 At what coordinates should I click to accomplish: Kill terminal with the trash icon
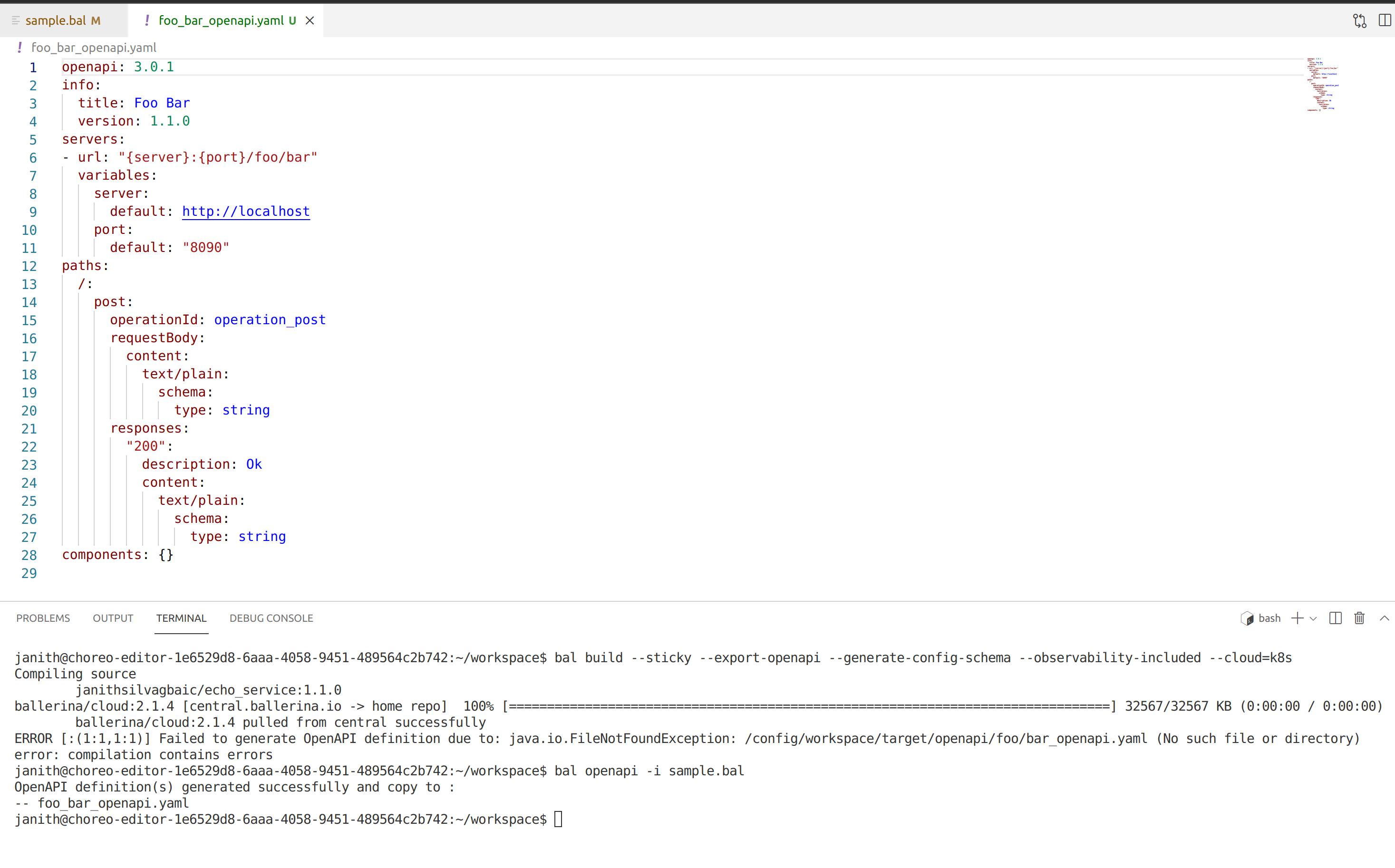[1359, 618]
